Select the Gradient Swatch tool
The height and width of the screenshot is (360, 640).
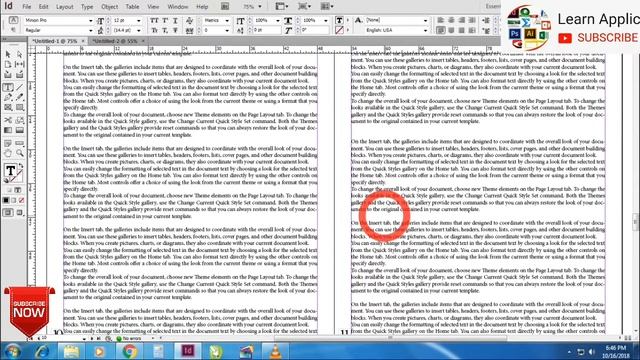(8, 130)
